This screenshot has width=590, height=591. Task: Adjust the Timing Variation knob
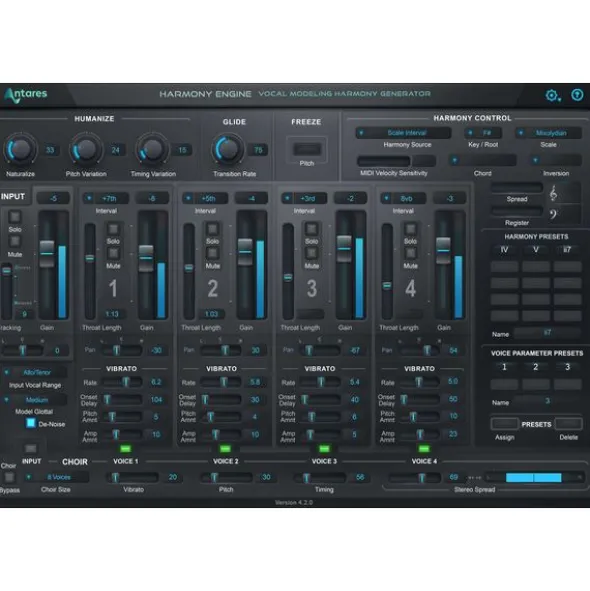tap(152, 149)
